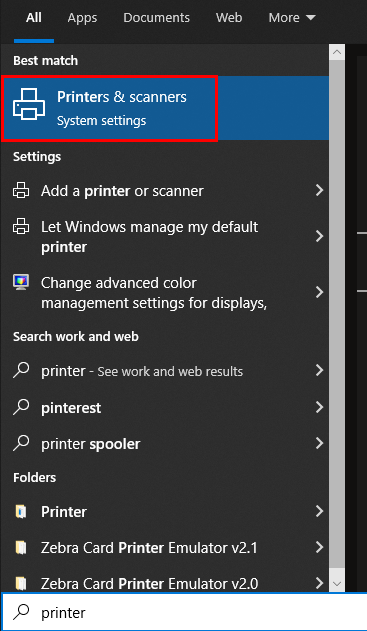The height and width of the screenshot is (631, 367).
Task: Click the search magnifier icon in the search box
Action: [x=21, y=612]
